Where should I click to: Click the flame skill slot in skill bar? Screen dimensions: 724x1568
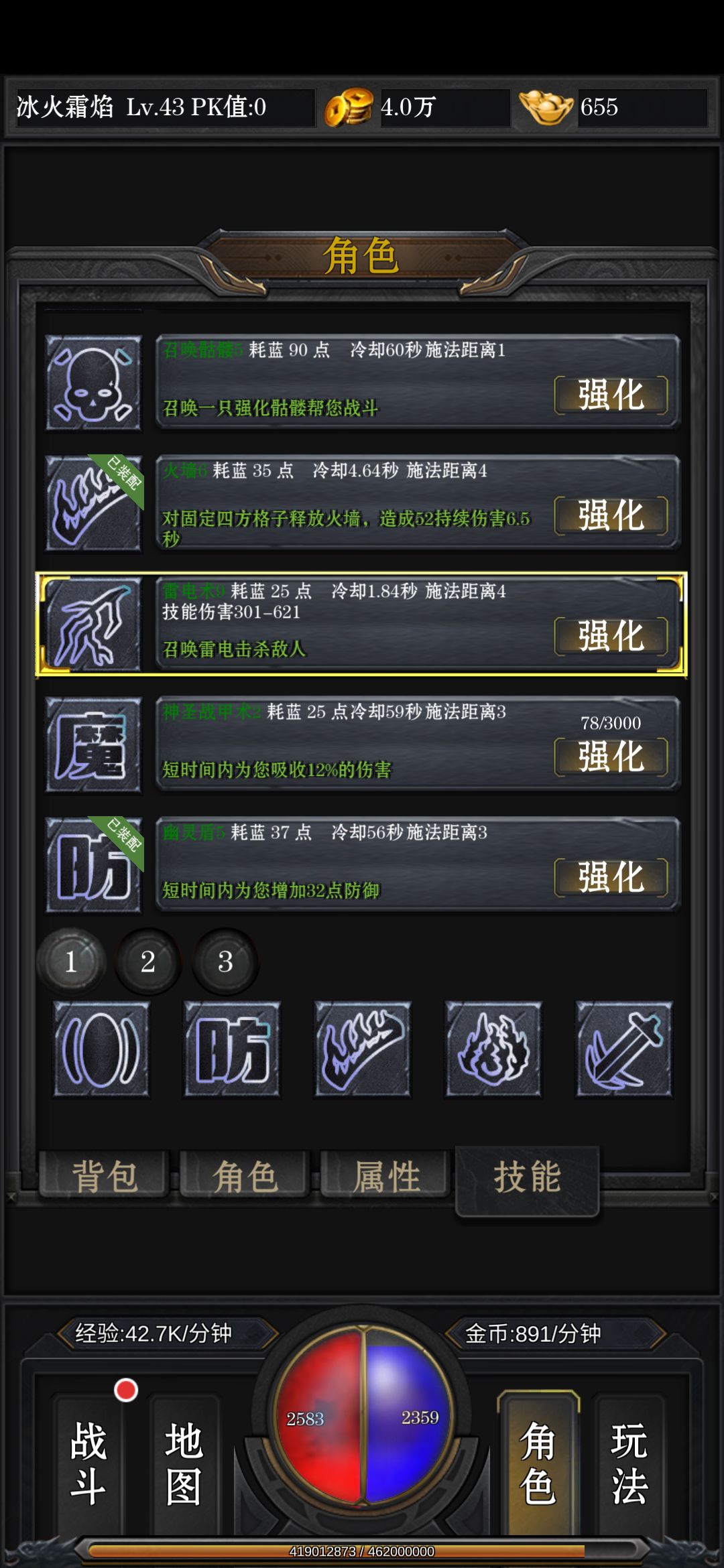[493, 1049]
